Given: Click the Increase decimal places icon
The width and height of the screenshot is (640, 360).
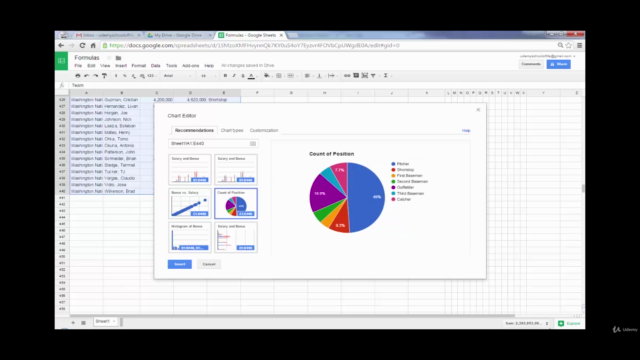Looking at the screenshot, I should tap(142, 76).
